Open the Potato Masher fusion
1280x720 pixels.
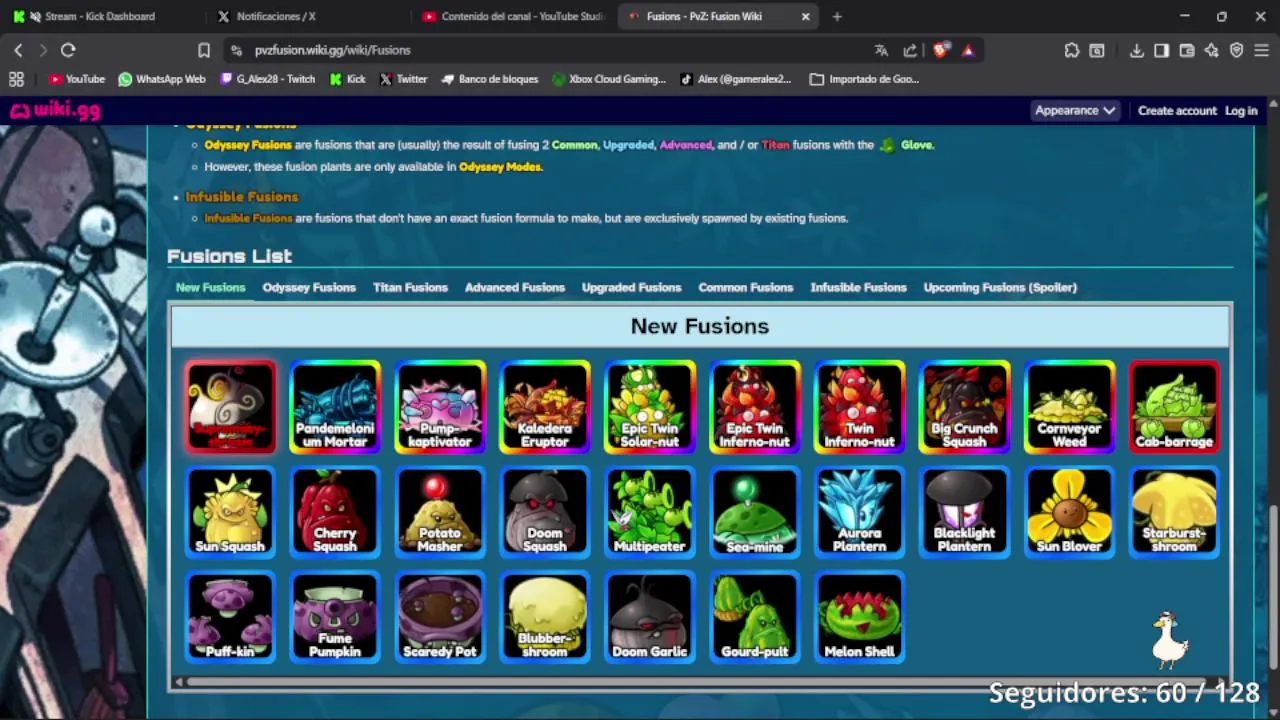point(440,512)
